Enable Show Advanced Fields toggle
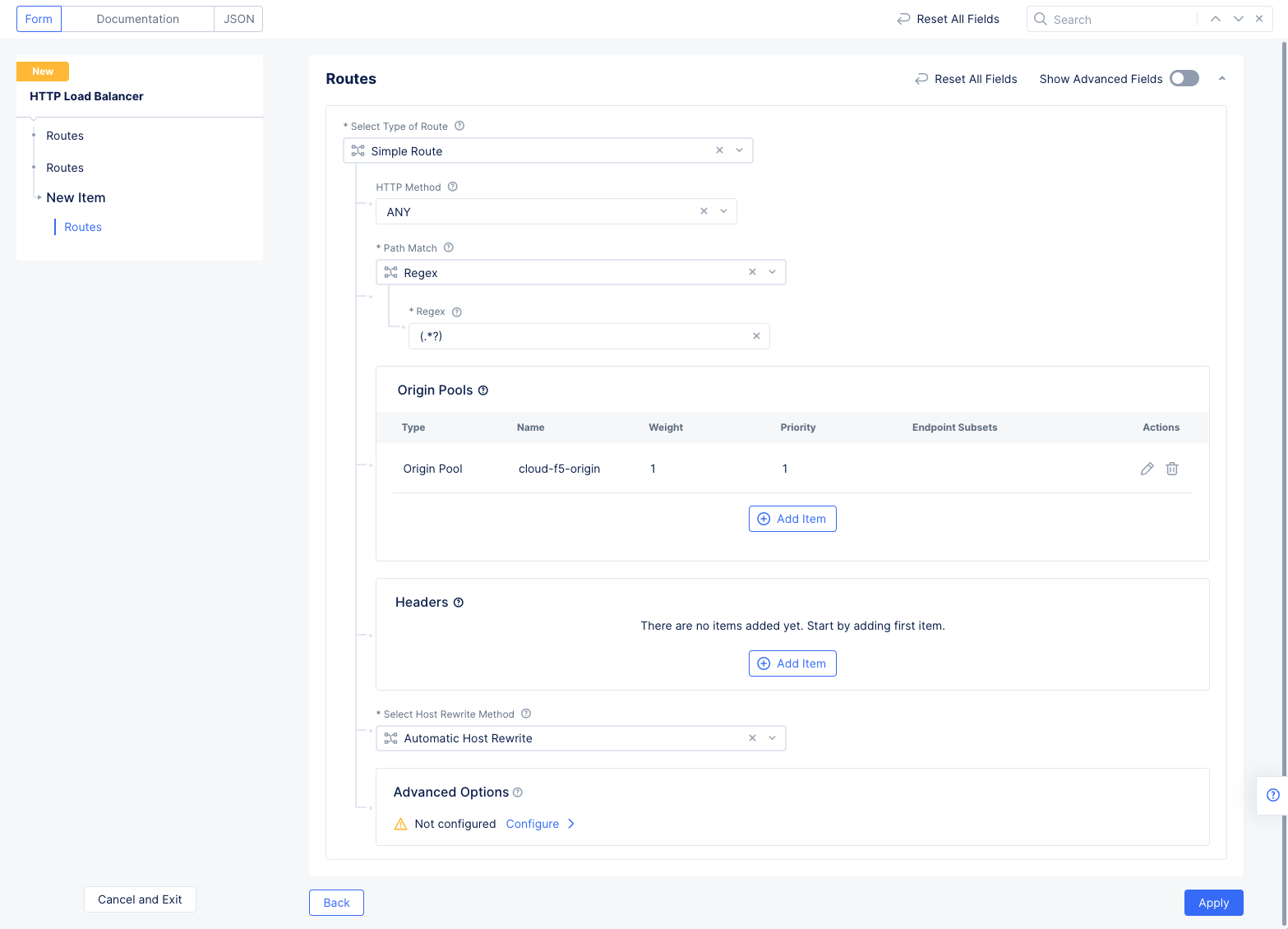The height and width of the screenshot is (929, 1288). click(x=1184, y=78)
